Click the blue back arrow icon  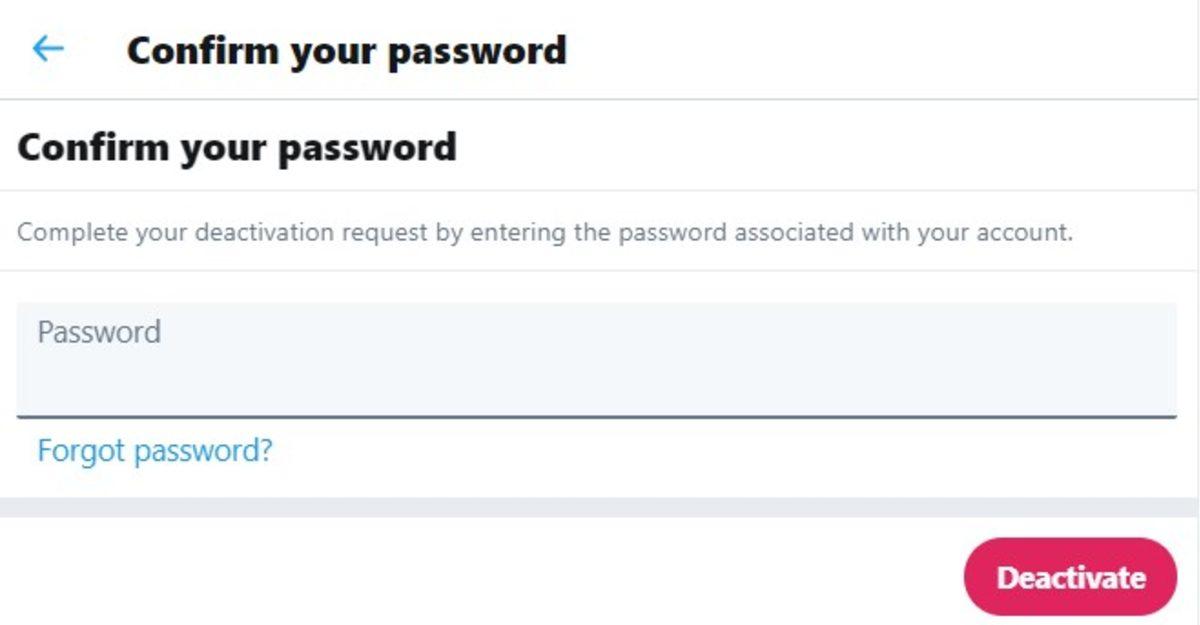(x=48, y=49)
